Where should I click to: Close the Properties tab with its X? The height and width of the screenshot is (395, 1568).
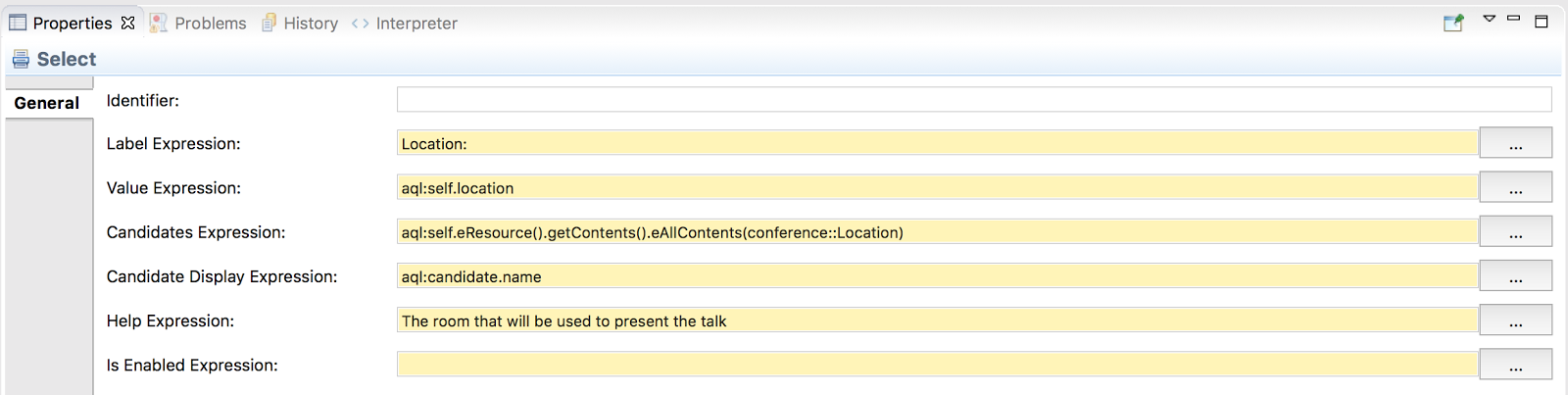(127, 23)
